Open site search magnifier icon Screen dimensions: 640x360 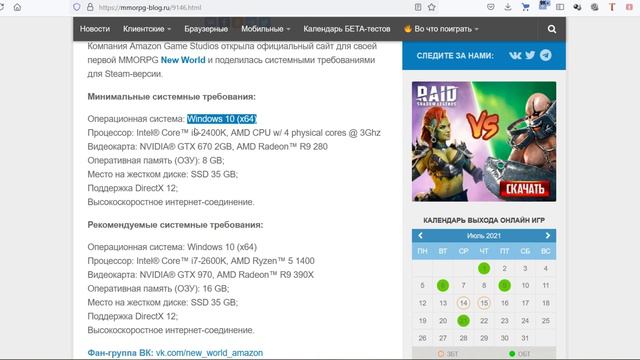point(552,29)
